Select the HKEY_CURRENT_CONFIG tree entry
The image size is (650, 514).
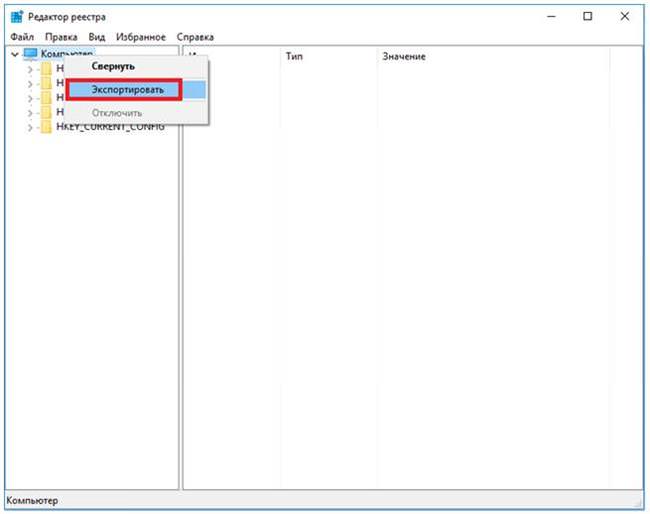[x=110, y=127]
